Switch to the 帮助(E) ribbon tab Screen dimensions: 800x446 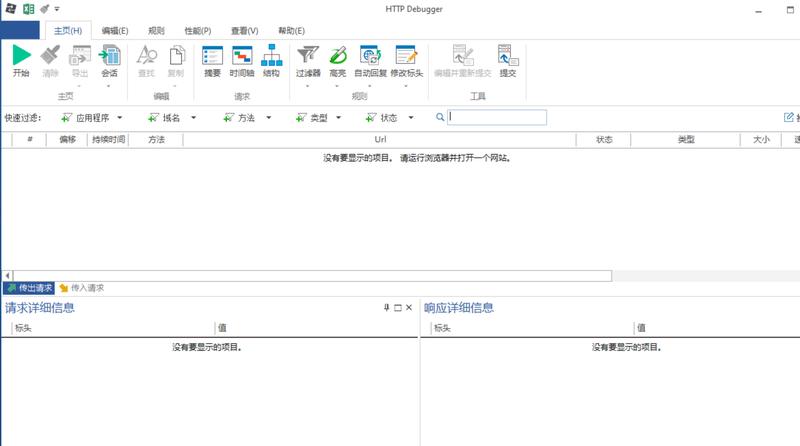[291, 31]
